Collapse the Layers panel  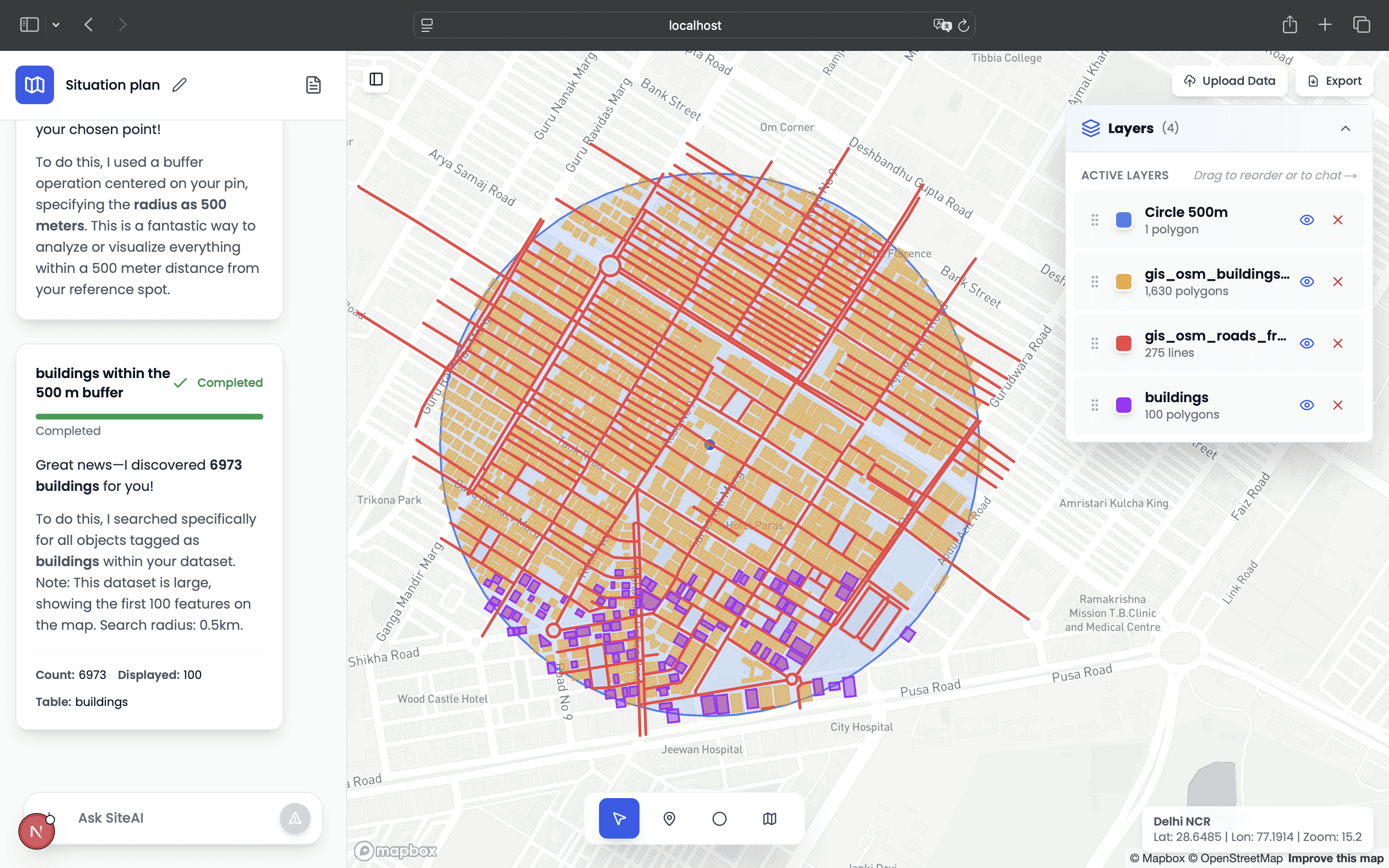[x=1346, y=128]
